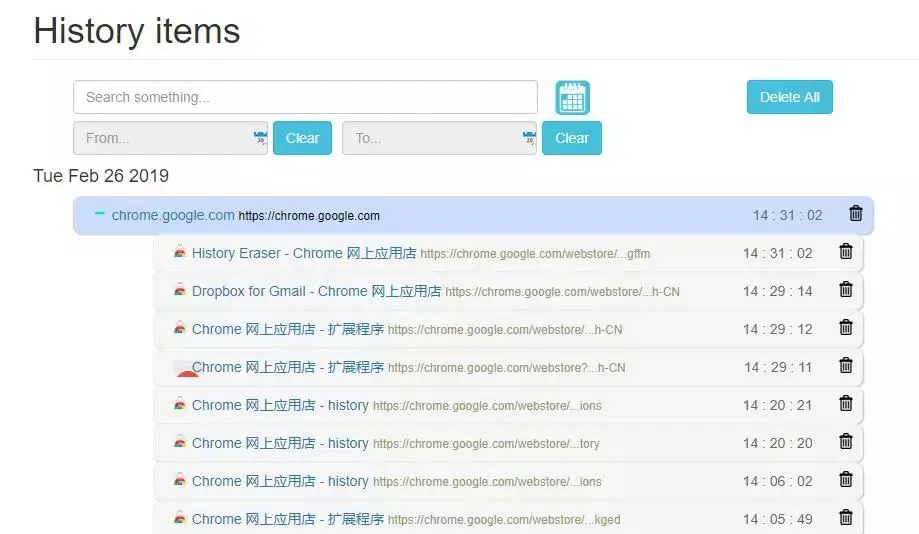The height and width of the screenshot is (534, 919).
Task: Click the Tue Feb 26 2019 date heading
Action: tap(101, 176)
